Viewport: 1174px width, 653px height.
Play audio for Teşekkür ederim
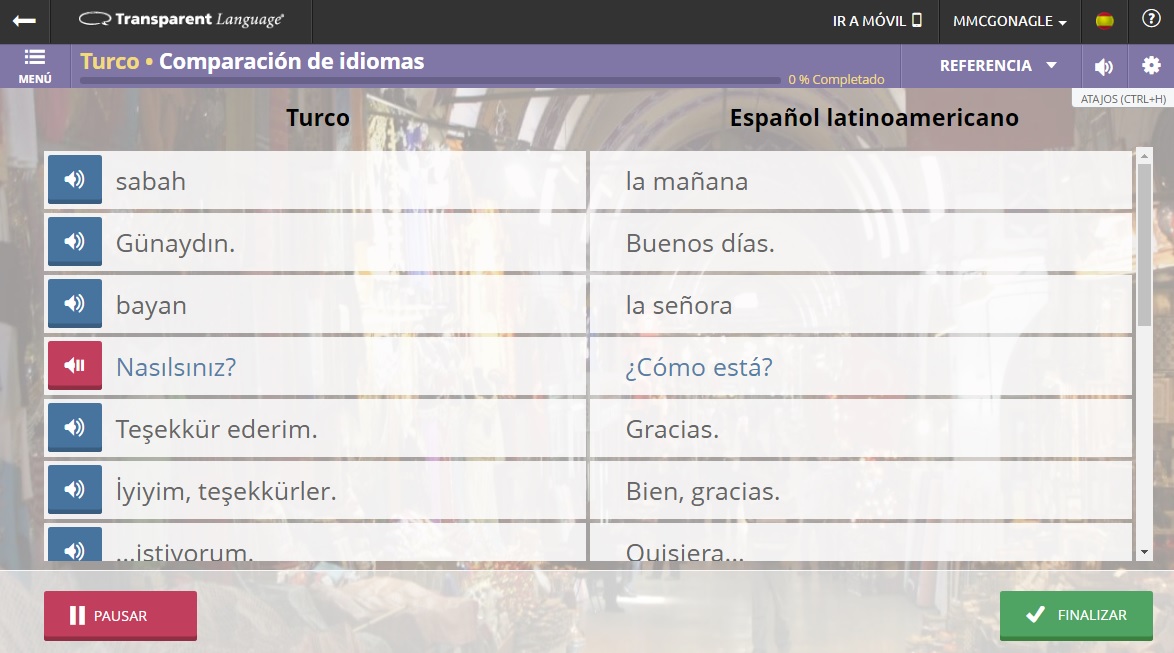tap(75, 427)
